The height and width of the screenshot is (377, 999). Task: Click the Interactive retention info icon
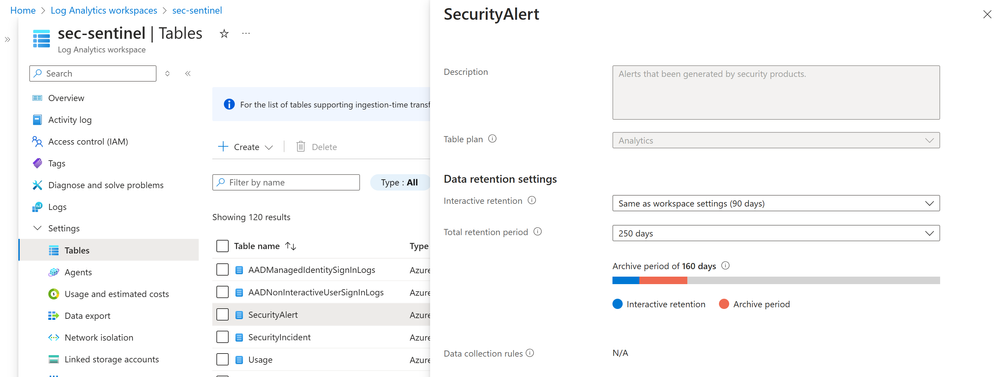tap(532, 201)
